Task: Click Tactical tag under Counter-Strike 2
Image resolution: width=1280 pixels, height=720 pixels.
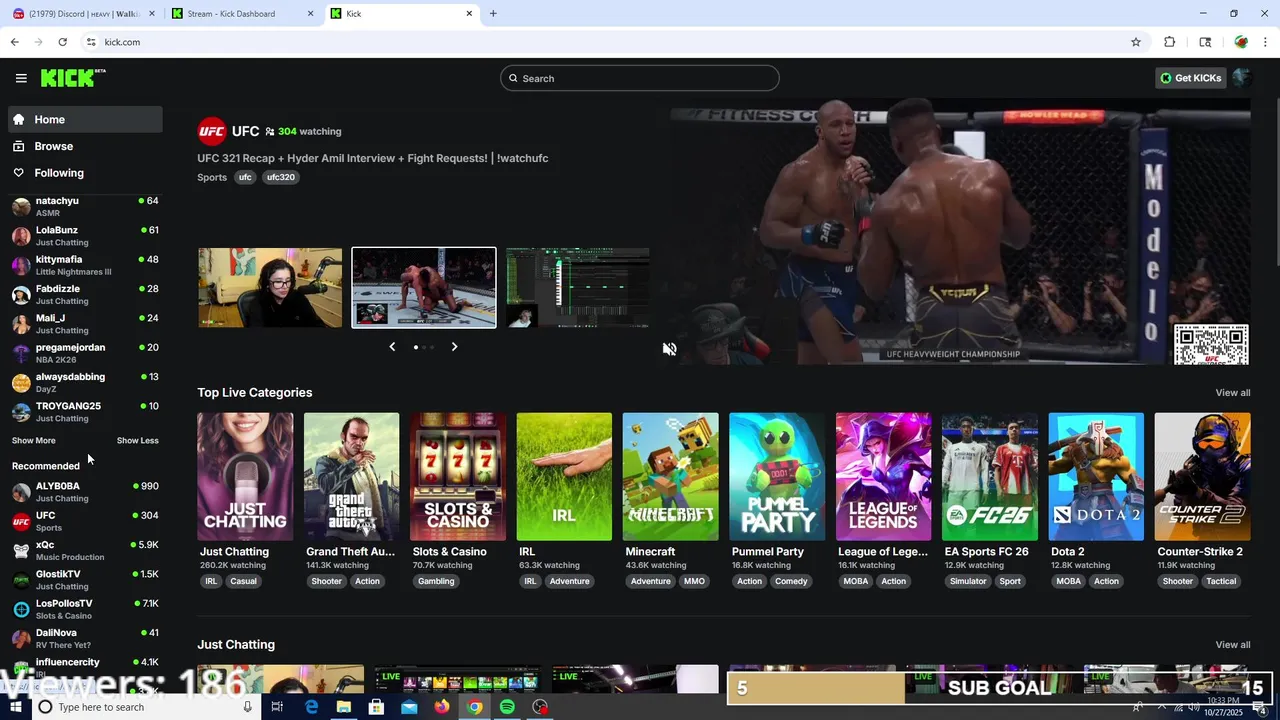Action: pyautogui.click(x=1221, y=581)
